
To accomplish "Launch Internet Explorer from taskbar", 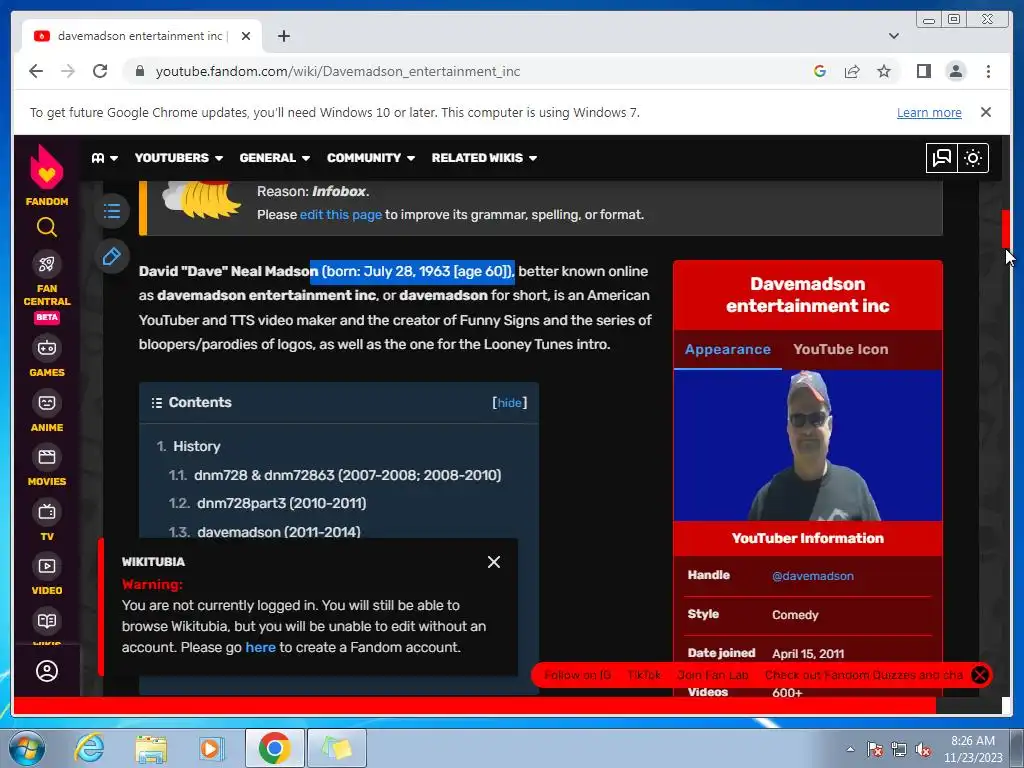I will [x=89, y=748].
